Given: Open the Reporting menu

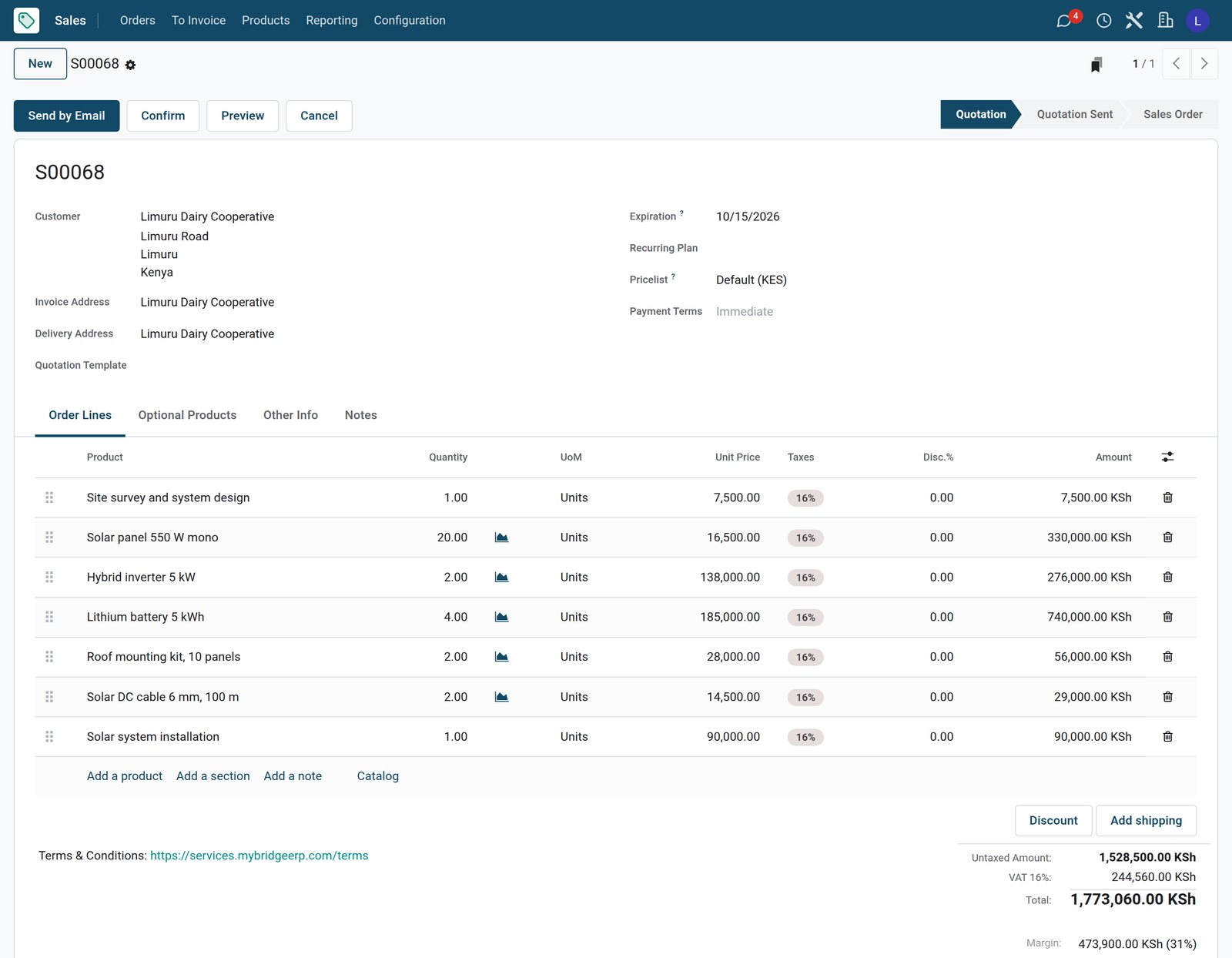Looking at the screenshot, I should (331, 21).
